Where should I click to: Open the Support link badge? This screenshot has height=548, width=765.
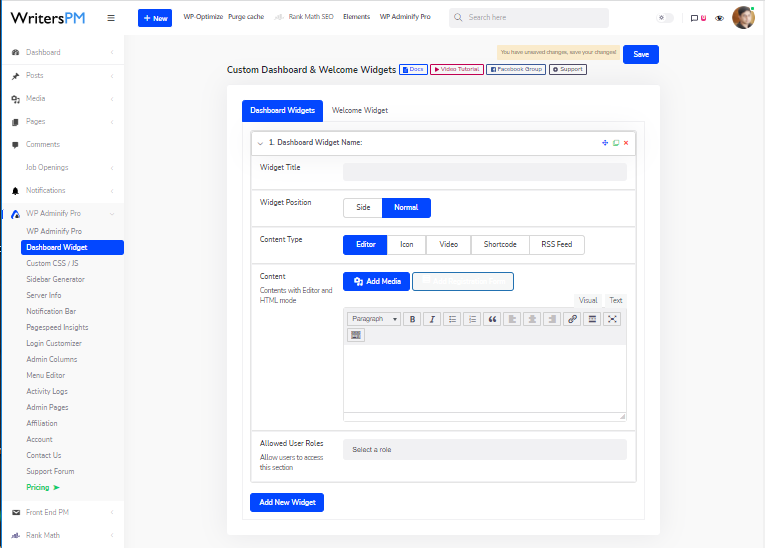[x=568, y=70]
